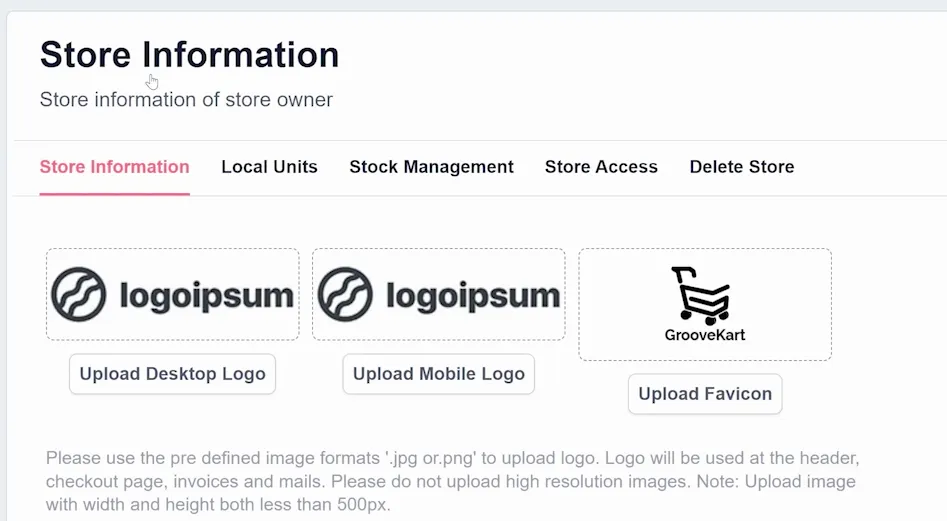Image resolution: width=947 pixels, height=521 pixels.
Task: Select the desktop logo preview box
Action: click(x=173, y=294)
